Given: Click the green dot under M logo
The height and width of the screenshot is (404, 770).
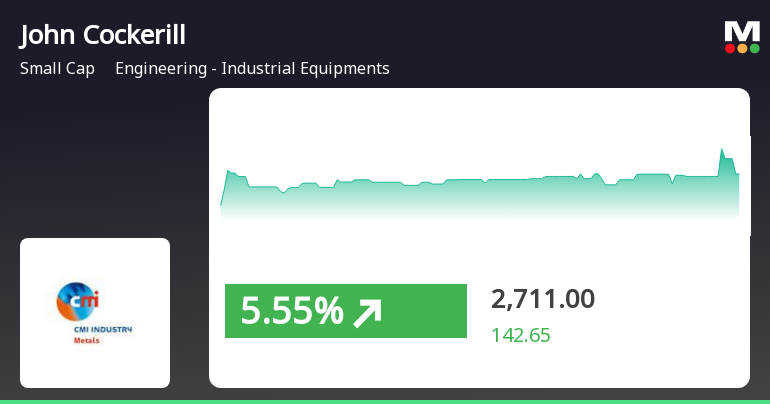Looking at the screenshot, I should (754, 48).
